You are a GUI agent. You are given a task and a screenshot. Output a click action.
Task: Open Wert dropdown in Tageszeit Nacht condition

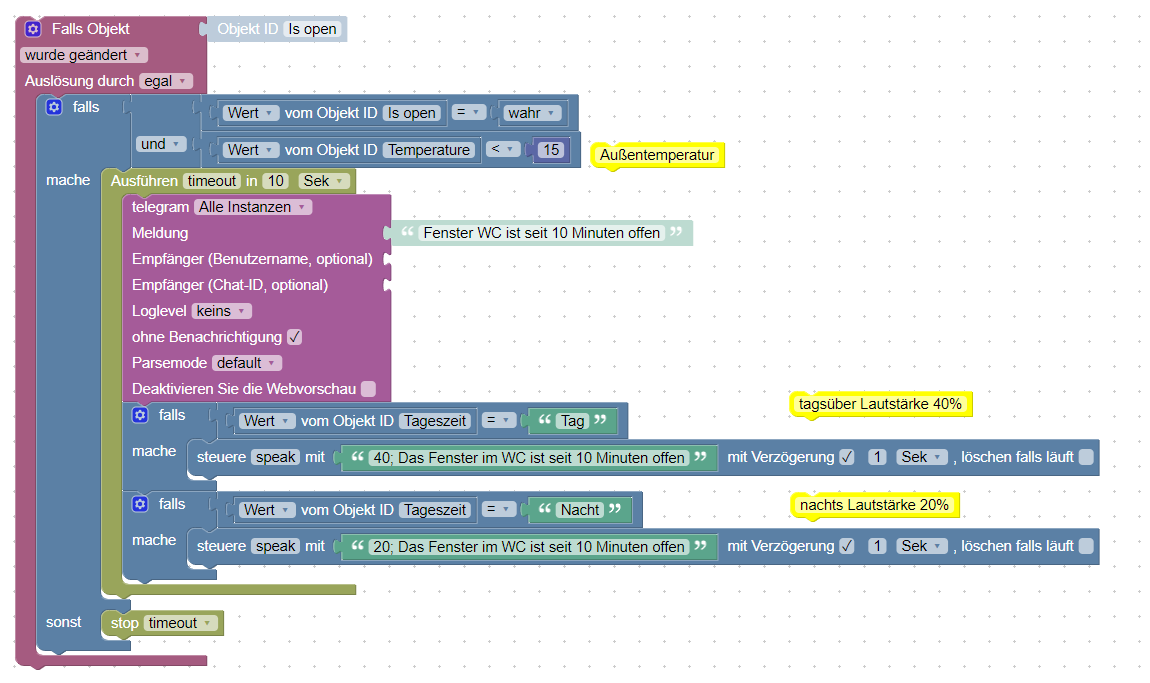click(x=267, y=510)
